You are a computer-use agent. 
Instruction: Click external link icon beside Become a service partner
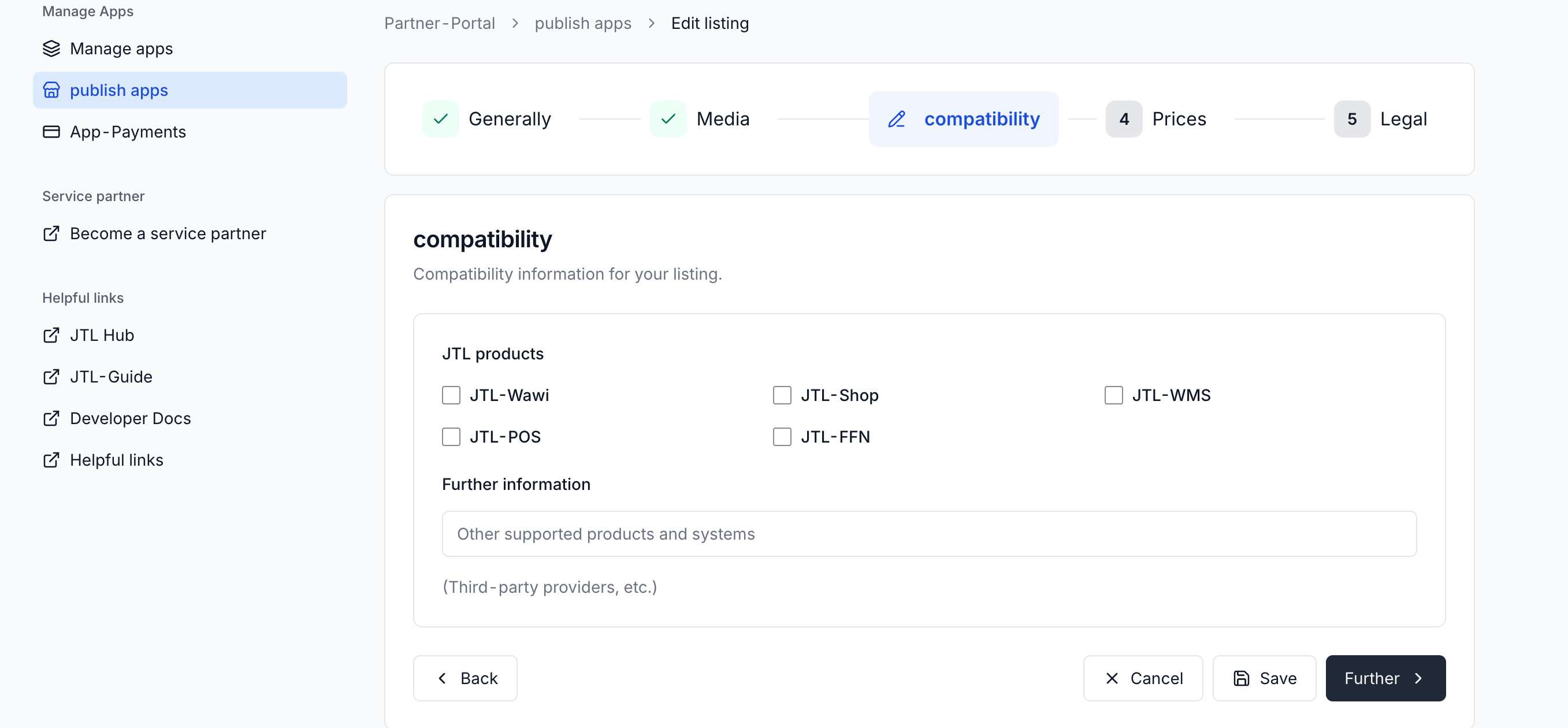[51, 234]
